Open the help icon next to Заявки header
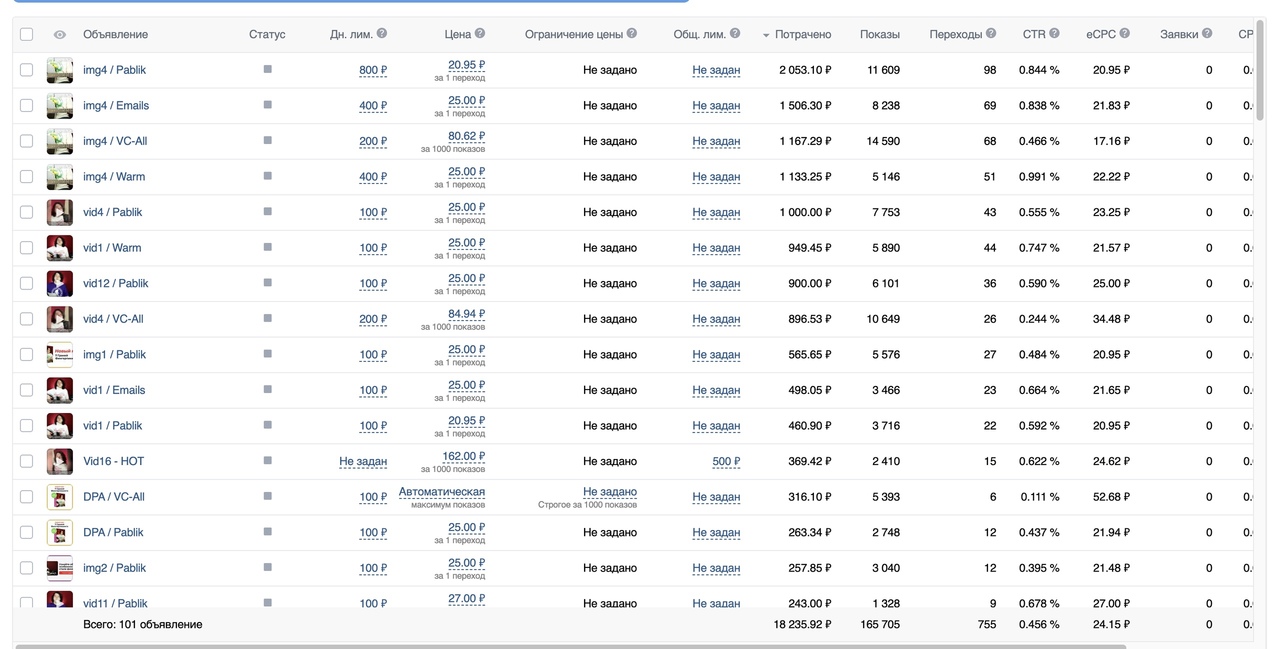This screenshot has width=1280, height=649. click(1207, 33)
